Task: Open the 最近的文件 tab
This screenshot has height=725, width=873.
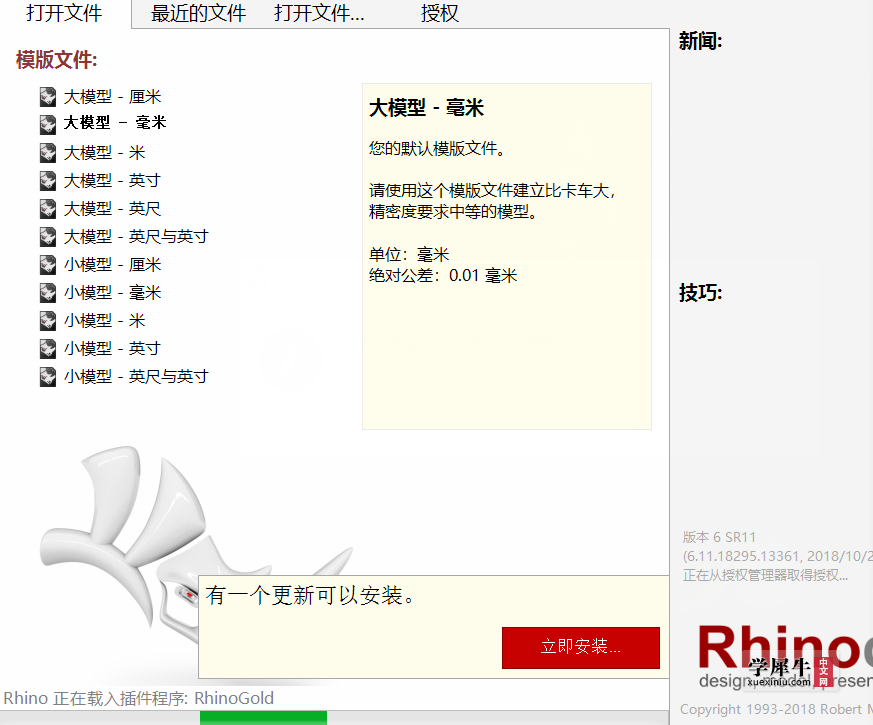Action: pyautogui.click(x=198, y=13)
